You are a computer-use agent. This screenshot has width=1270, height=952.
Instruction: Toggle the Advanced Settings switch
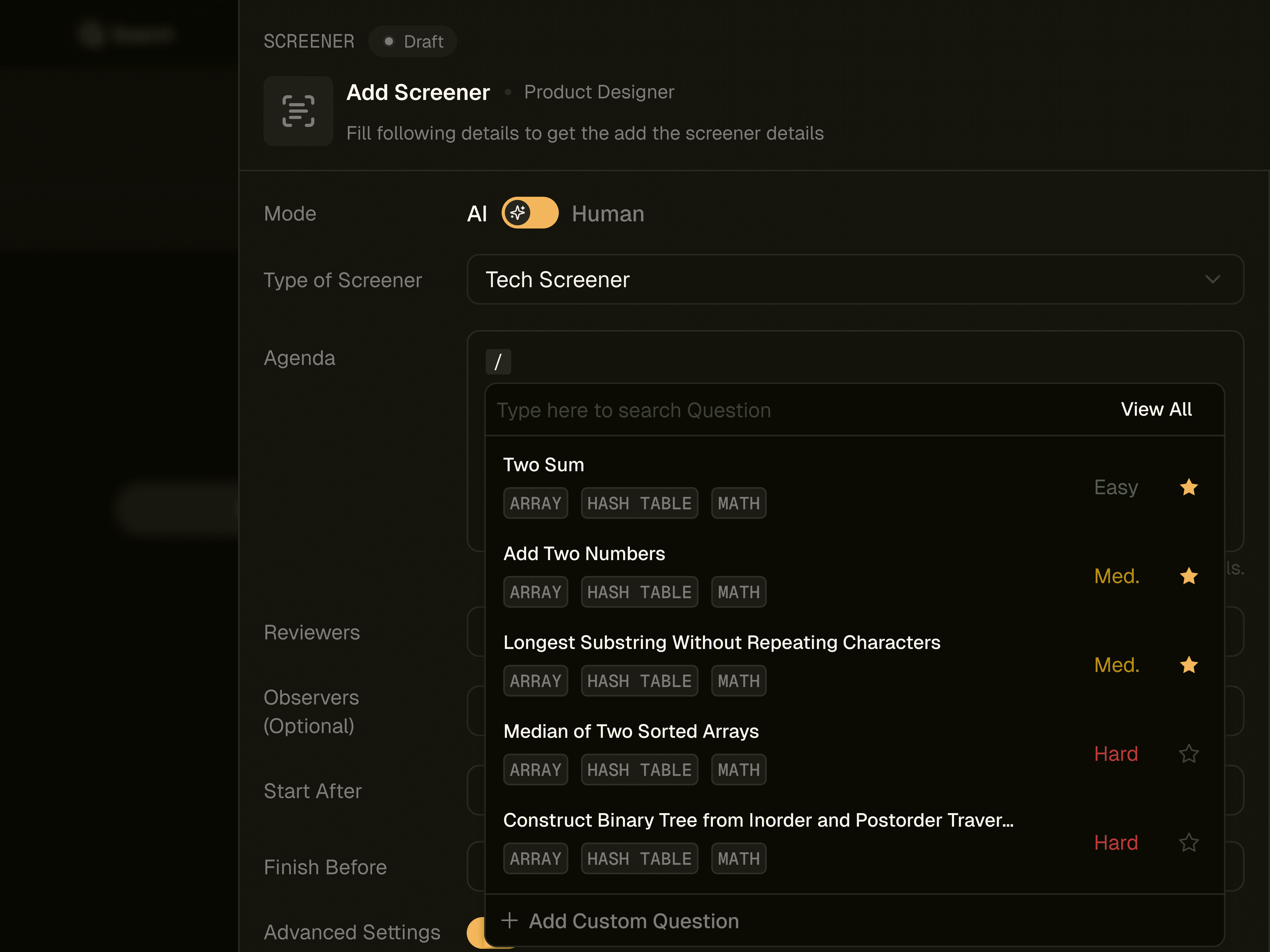[x=476, y=932]
